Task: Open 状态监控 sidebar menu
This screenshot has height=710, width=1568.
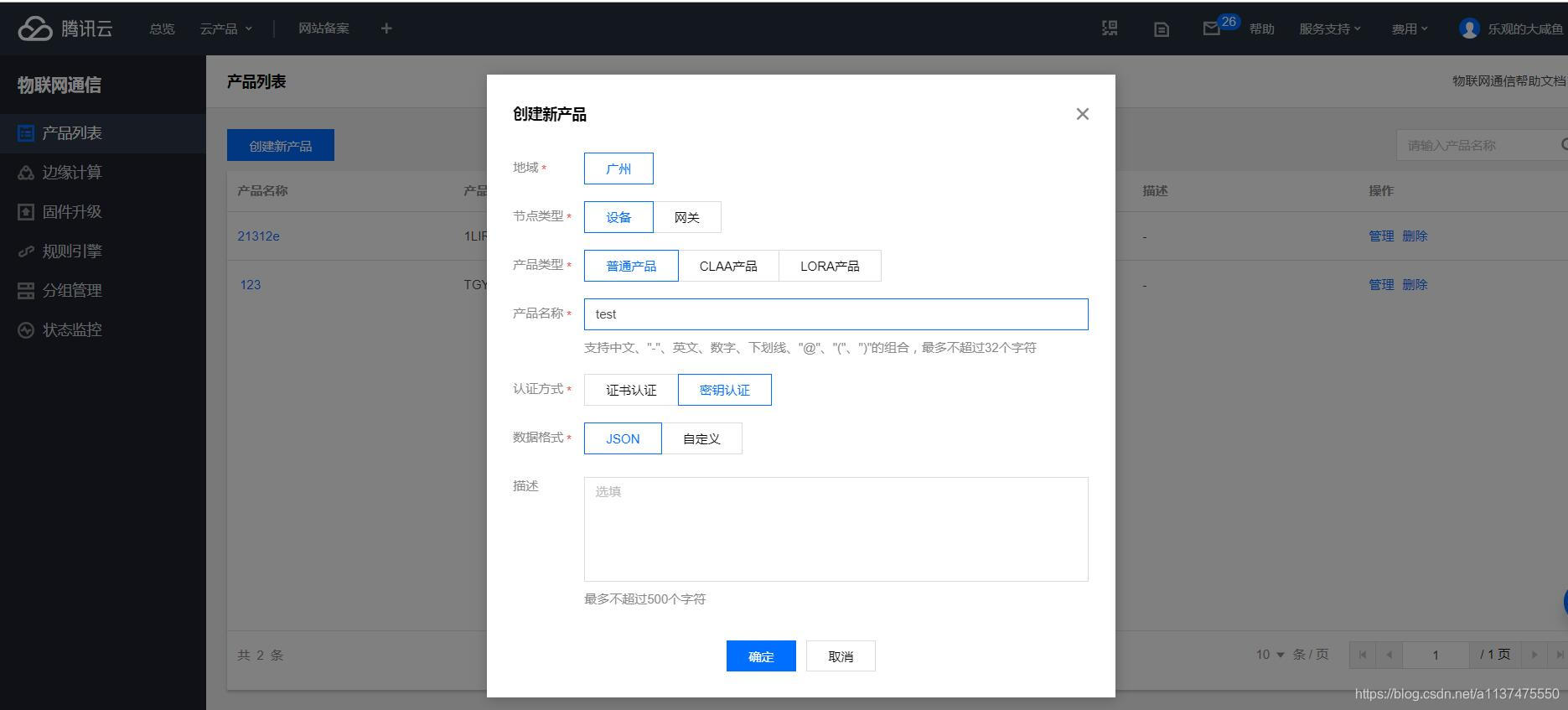Action: 72,330
